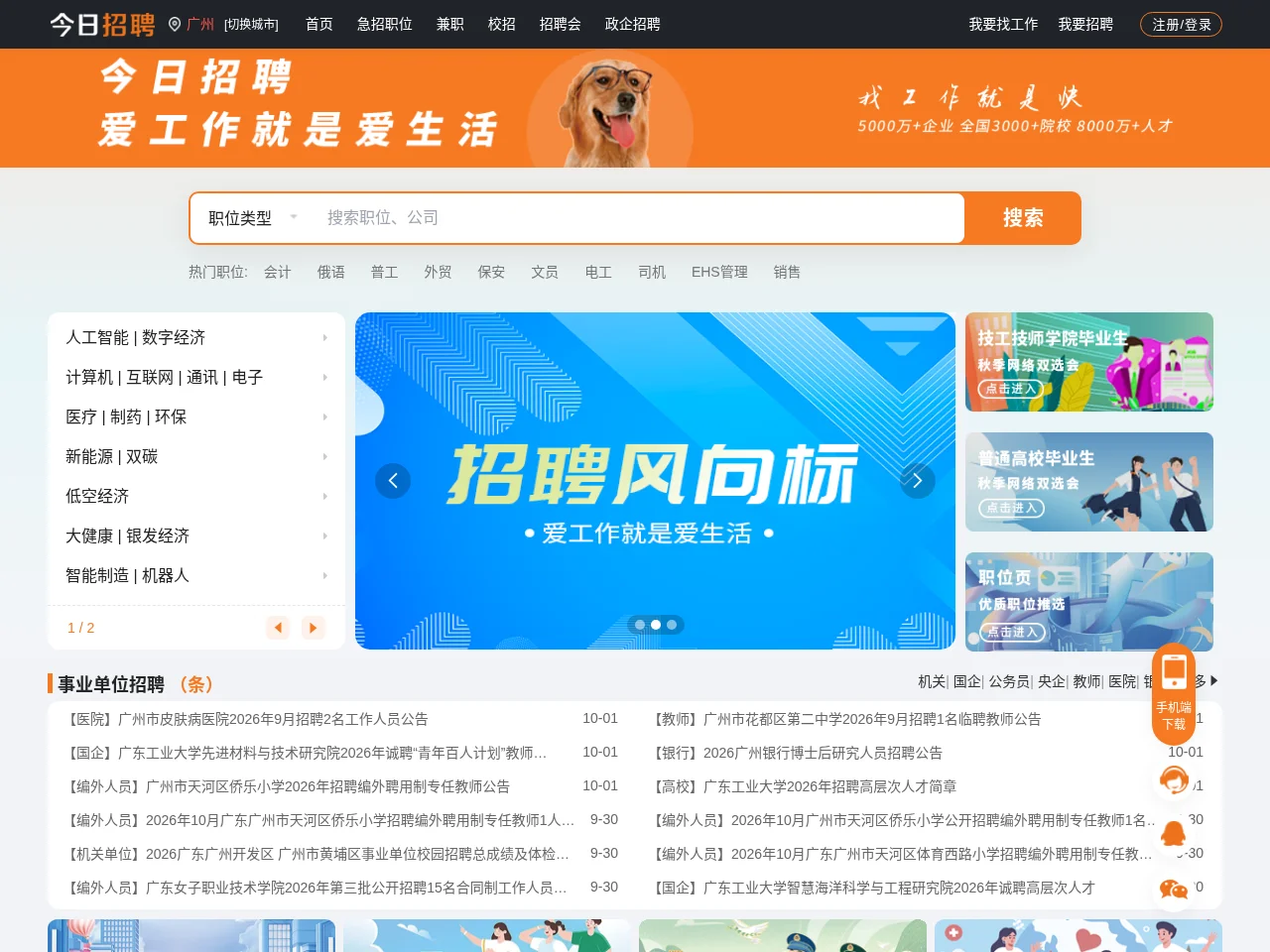Filter listings by 教师

(1086, 681)
